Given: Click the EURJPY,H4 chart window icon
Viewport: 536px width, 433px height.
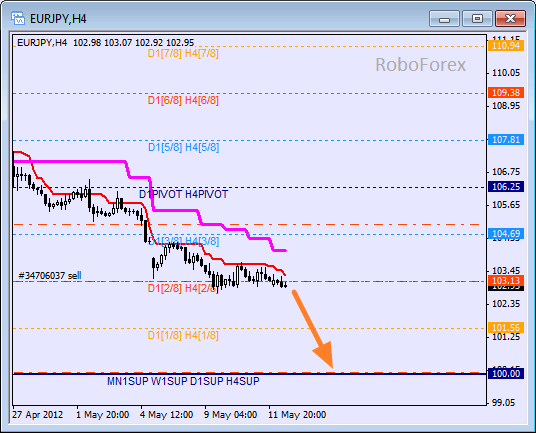Looking at the screenshot, I should [x=18, y=18].
